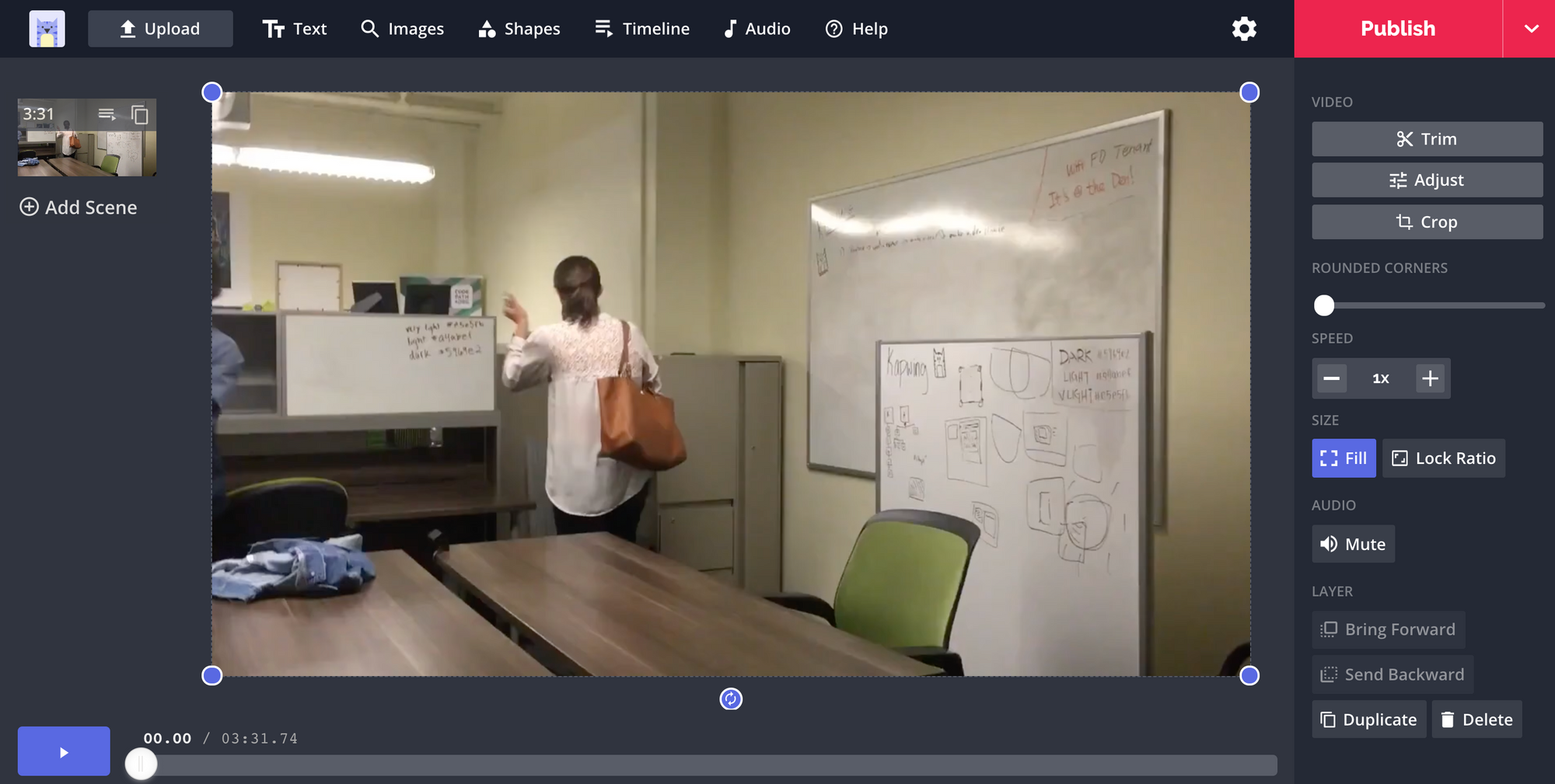Adjust the rounded corners slider
1555x784 pixels.
(1324, 306)
